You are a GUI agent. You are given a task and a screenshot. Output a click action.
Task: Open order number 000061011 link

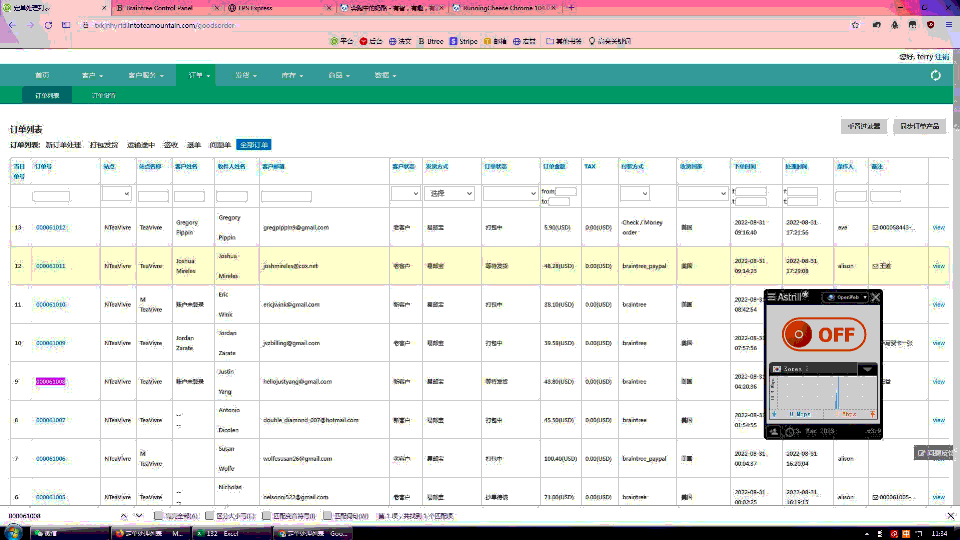point(50,266)
